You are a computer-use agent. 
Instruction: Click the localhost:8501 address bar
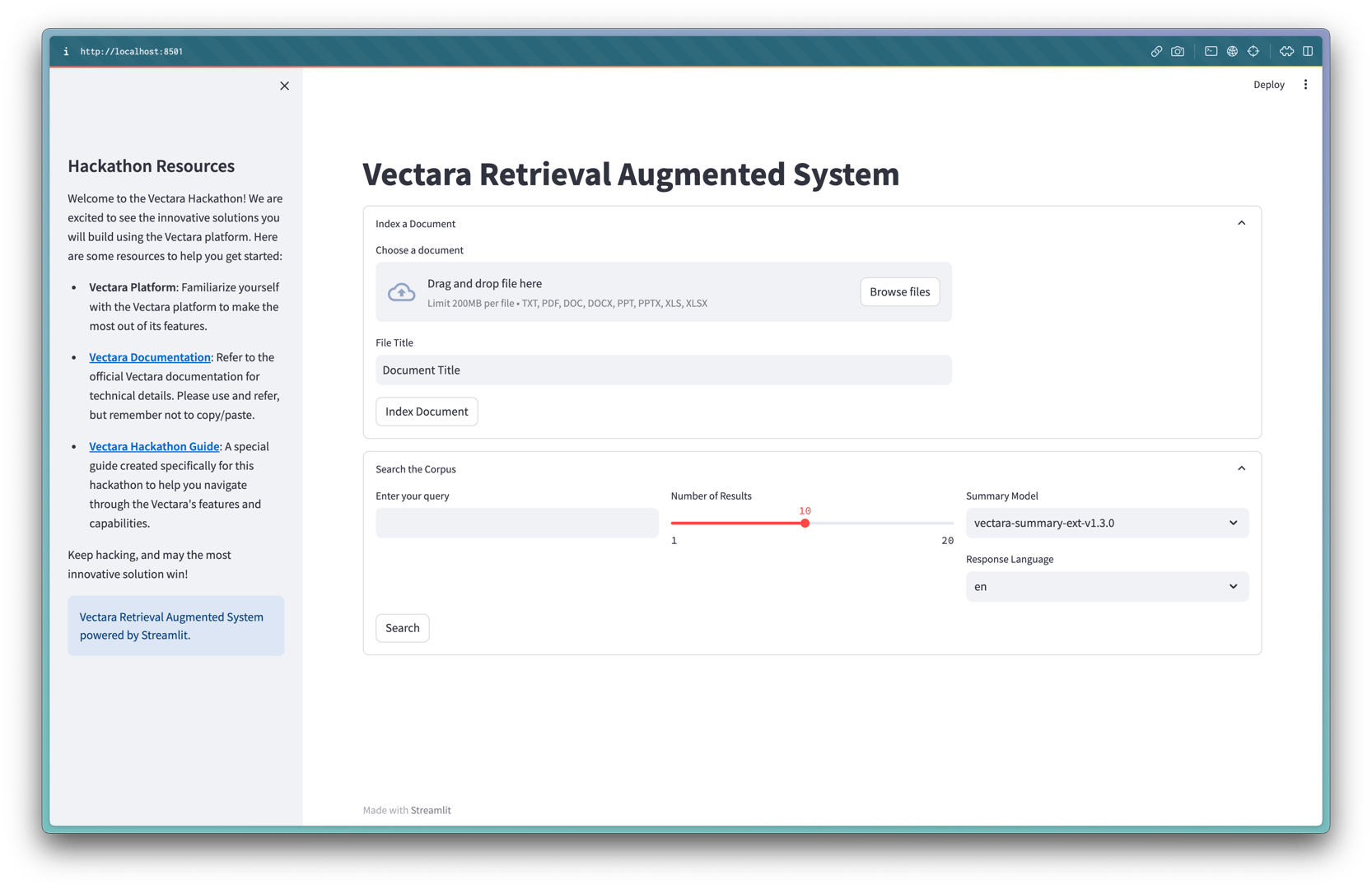[132, 51]
